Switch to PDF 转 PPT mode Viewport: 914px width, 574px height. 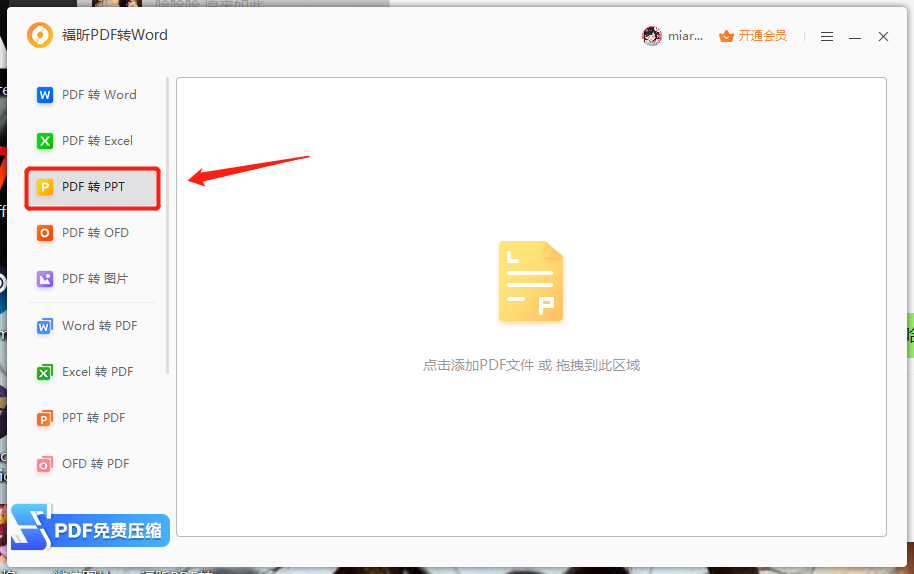pyautogui.click(x=92, y=188)
